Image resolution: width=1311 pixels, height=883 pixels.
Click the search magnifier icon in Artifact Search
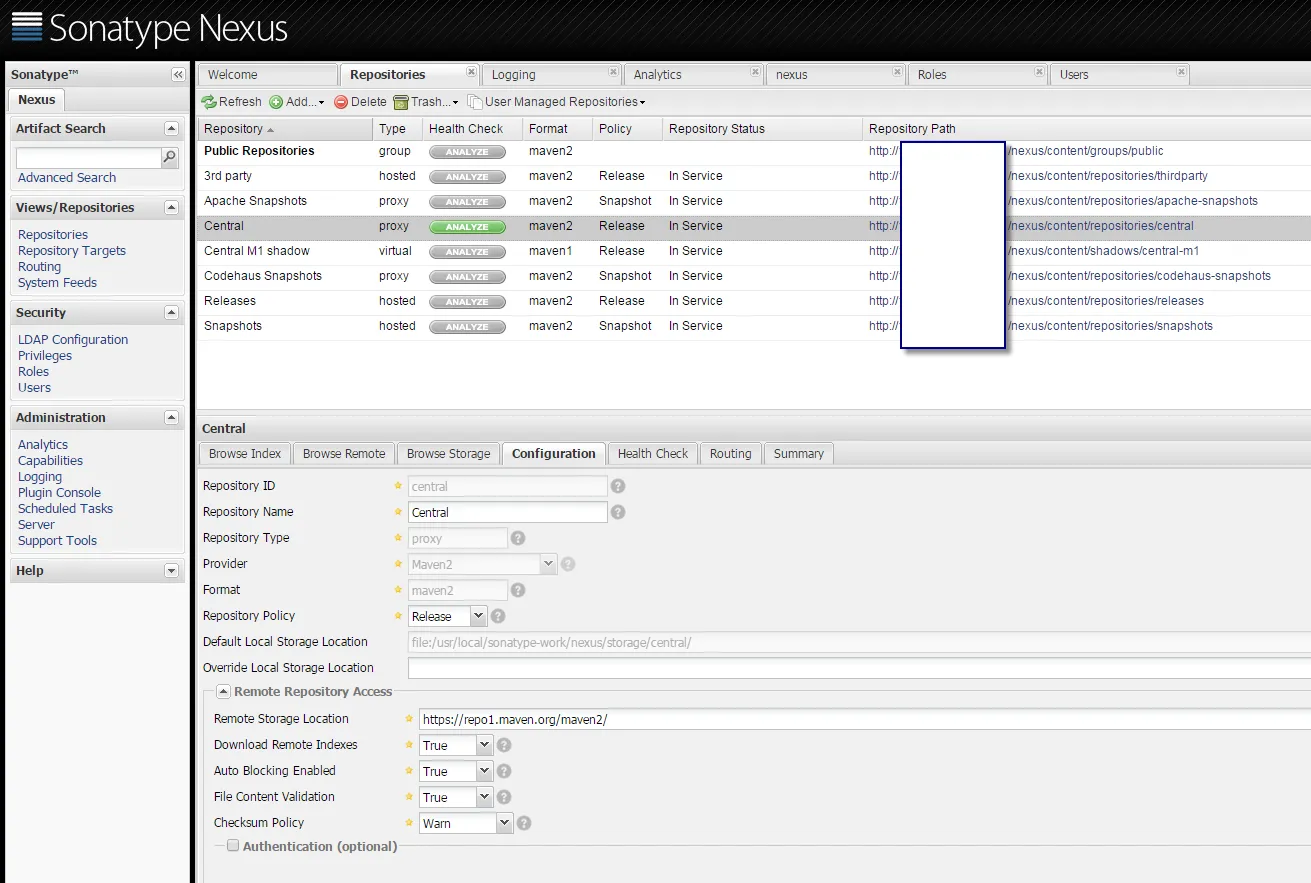point(170,157)
